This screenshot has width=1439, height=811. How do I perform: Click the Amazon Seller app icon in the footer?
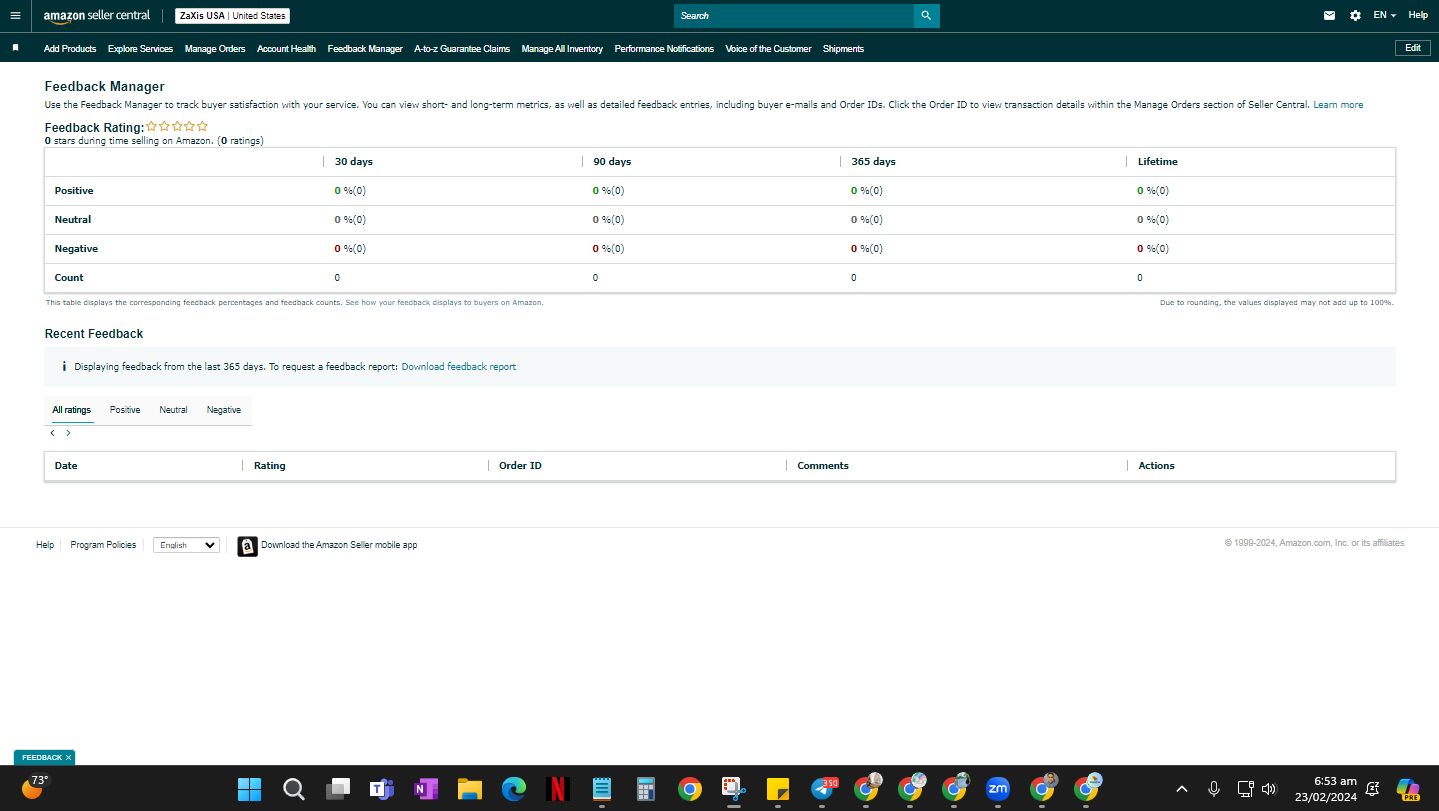coord(247,546)
